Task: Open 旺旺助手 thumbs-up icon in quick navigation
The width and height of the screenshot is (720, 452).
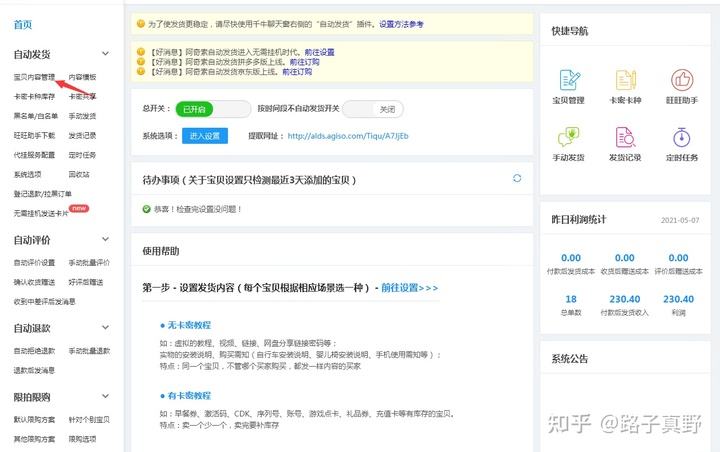Action: (x=682, y=80)
